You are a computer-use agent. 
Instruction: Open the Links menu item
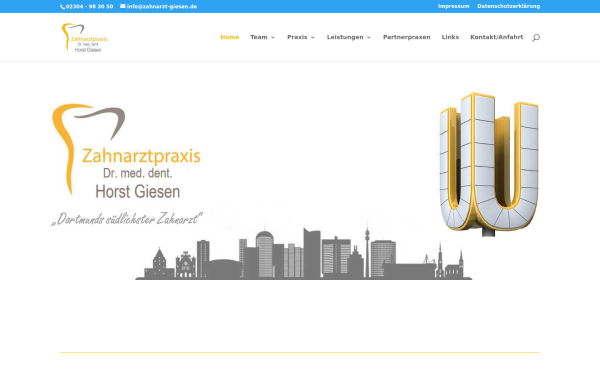(450, 37)
